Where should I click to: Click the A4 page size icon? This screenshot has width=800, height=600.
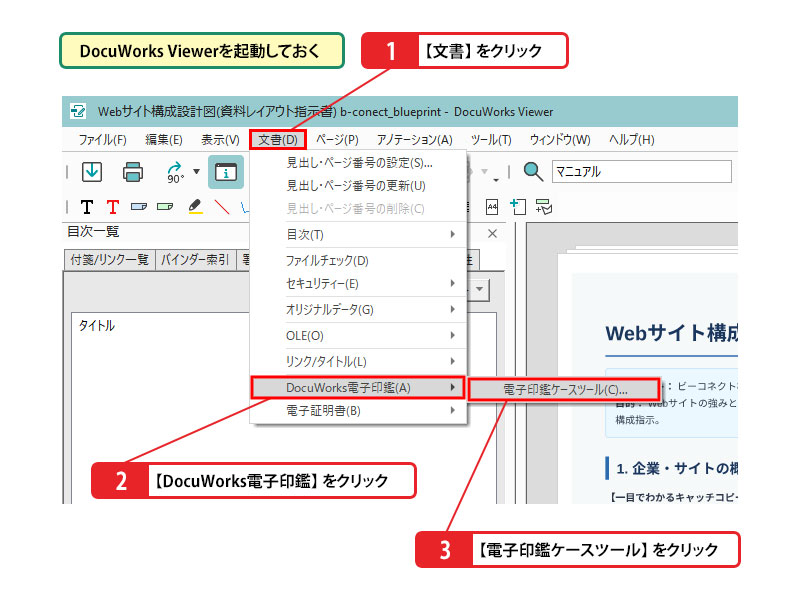click(x=492, y=207)
